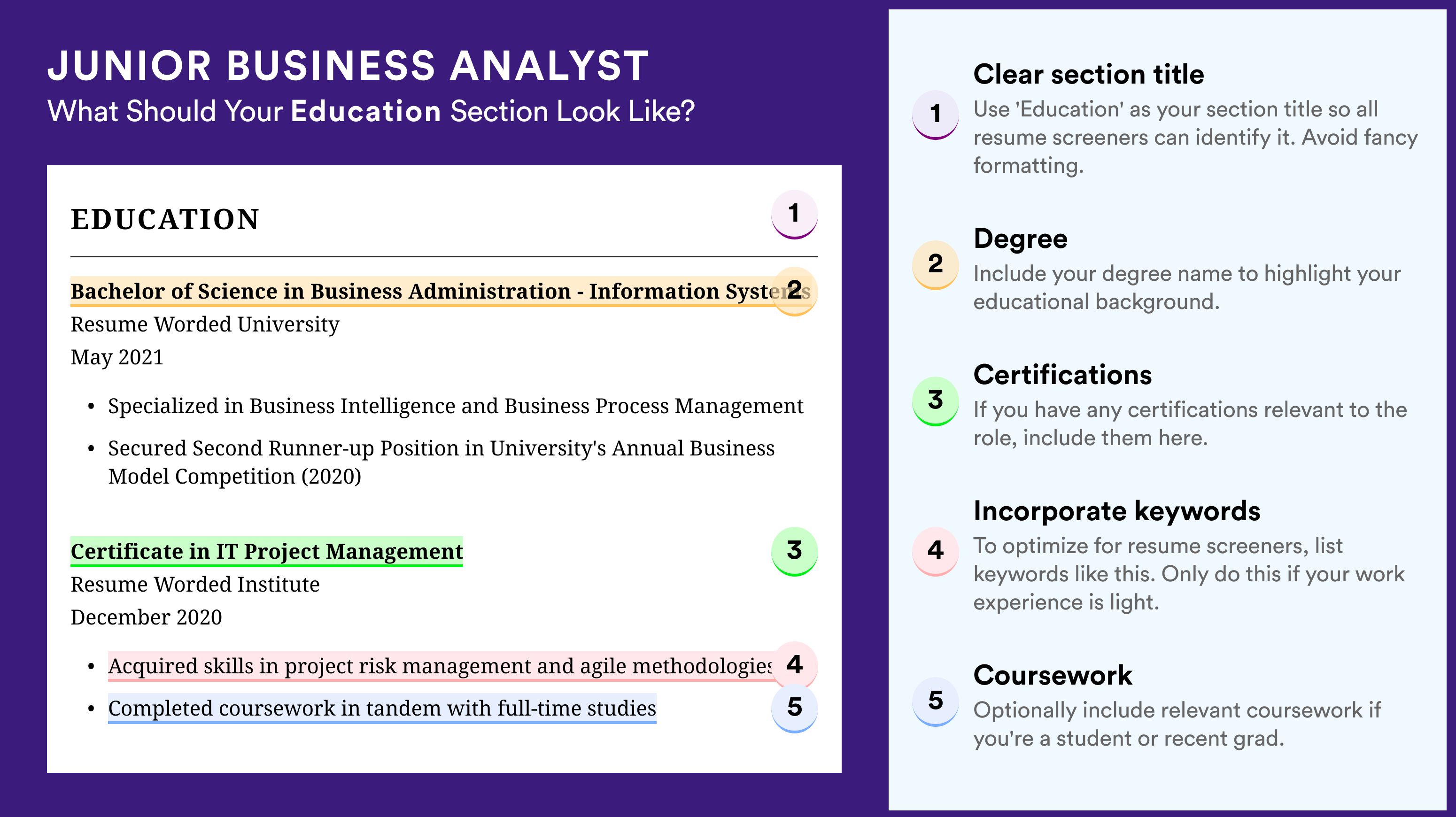Click the Resume Worded University text

point(205,325)
